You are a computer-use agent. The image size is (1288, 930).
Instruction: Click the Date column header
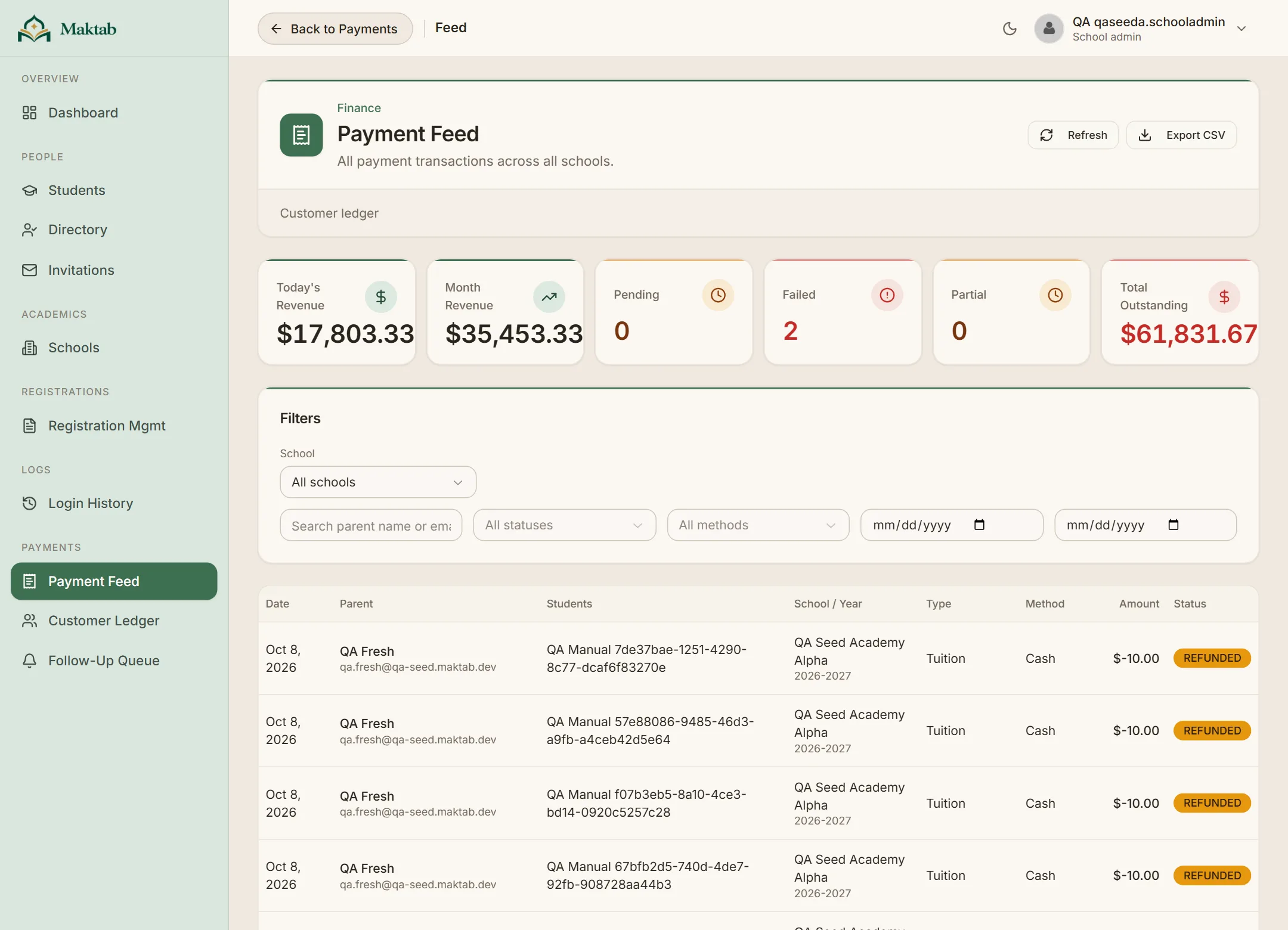pos(277,604)
